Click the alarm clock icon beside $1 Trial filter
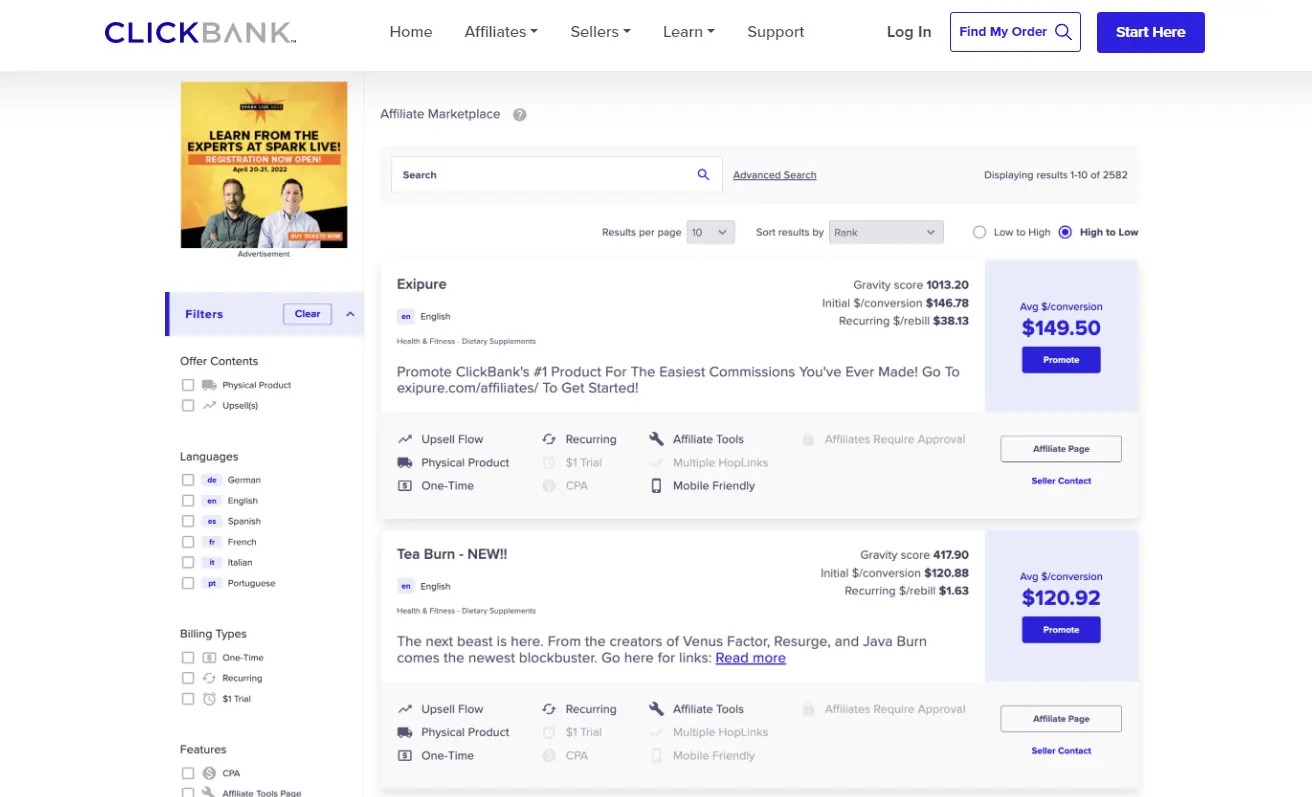Image resolution: width=1312 pixels, height=797 pixels. pos(209,699)
